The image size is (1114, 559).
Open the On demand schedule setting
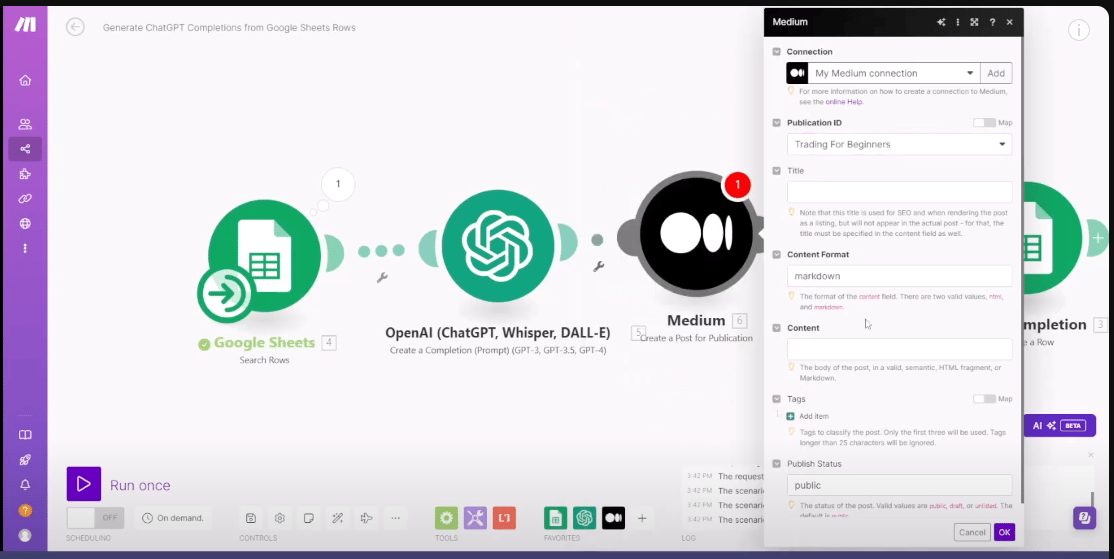[174, 518]
